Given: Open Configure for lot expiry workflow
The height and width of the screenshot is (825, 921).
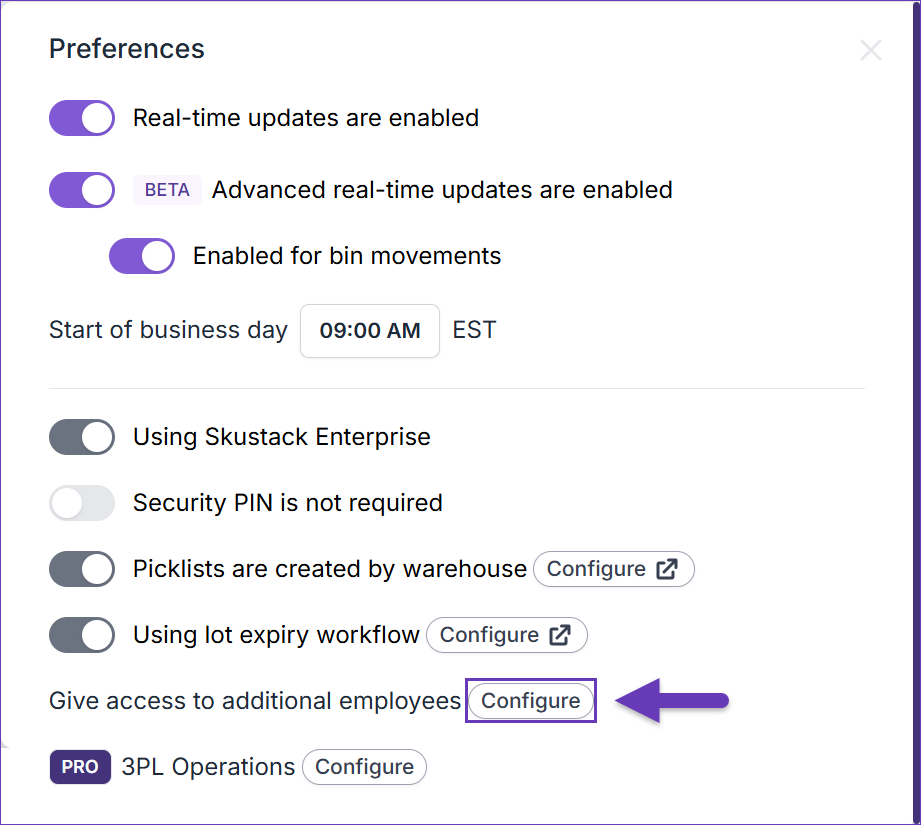Looking at the screenshot, I should tap(507, 635).
